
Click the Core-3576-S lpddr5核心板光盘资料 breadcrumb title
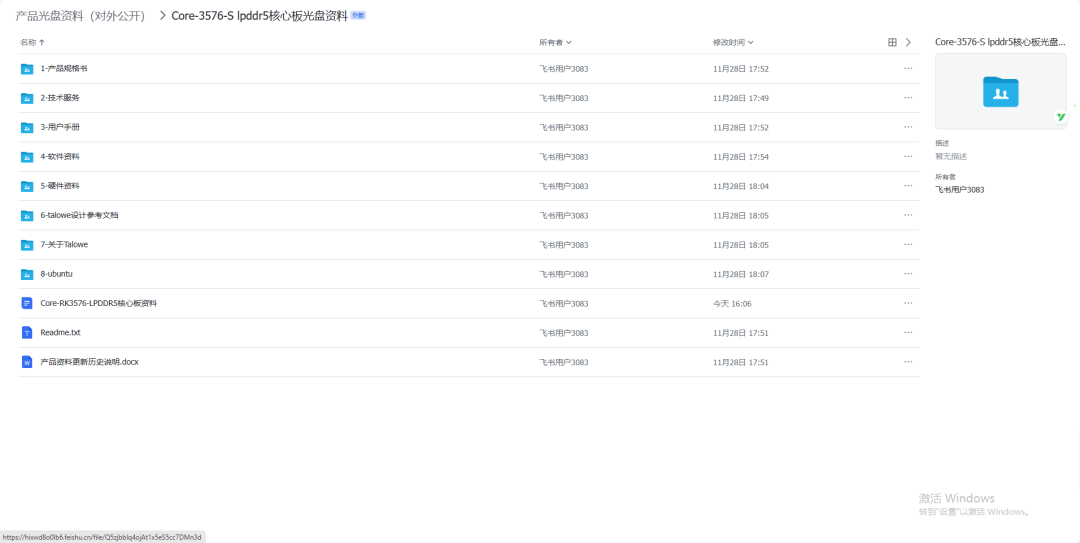tap(260, 16)
